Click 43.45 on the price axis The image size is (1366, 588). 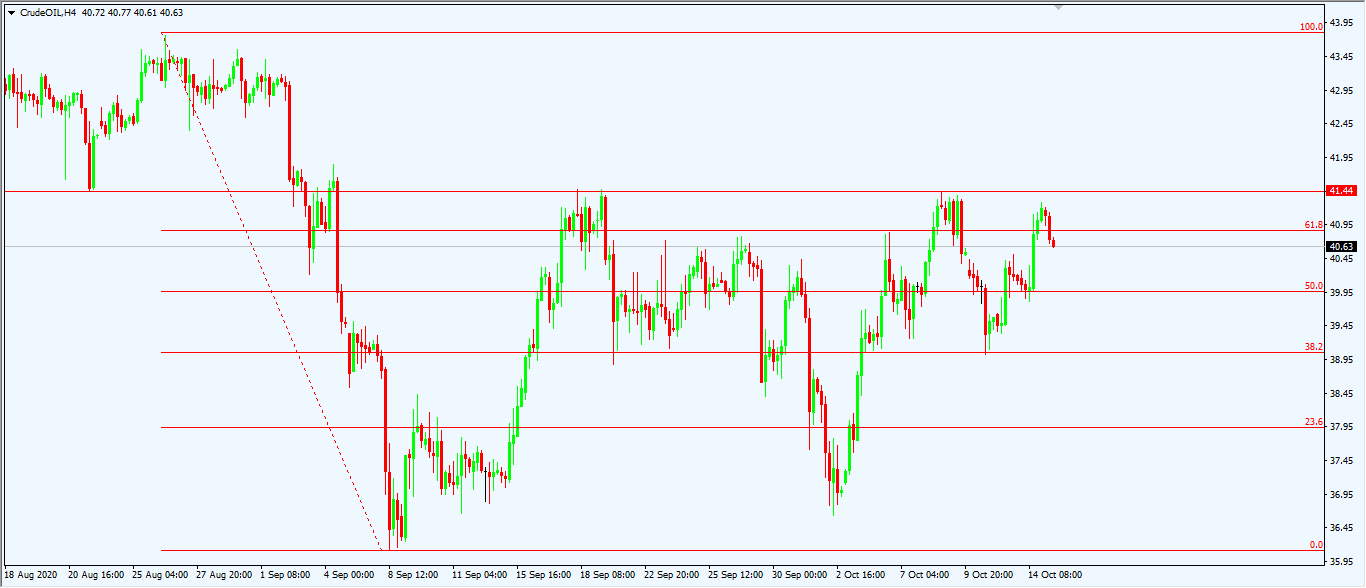pyautogui.click(x=1342, y=57)
